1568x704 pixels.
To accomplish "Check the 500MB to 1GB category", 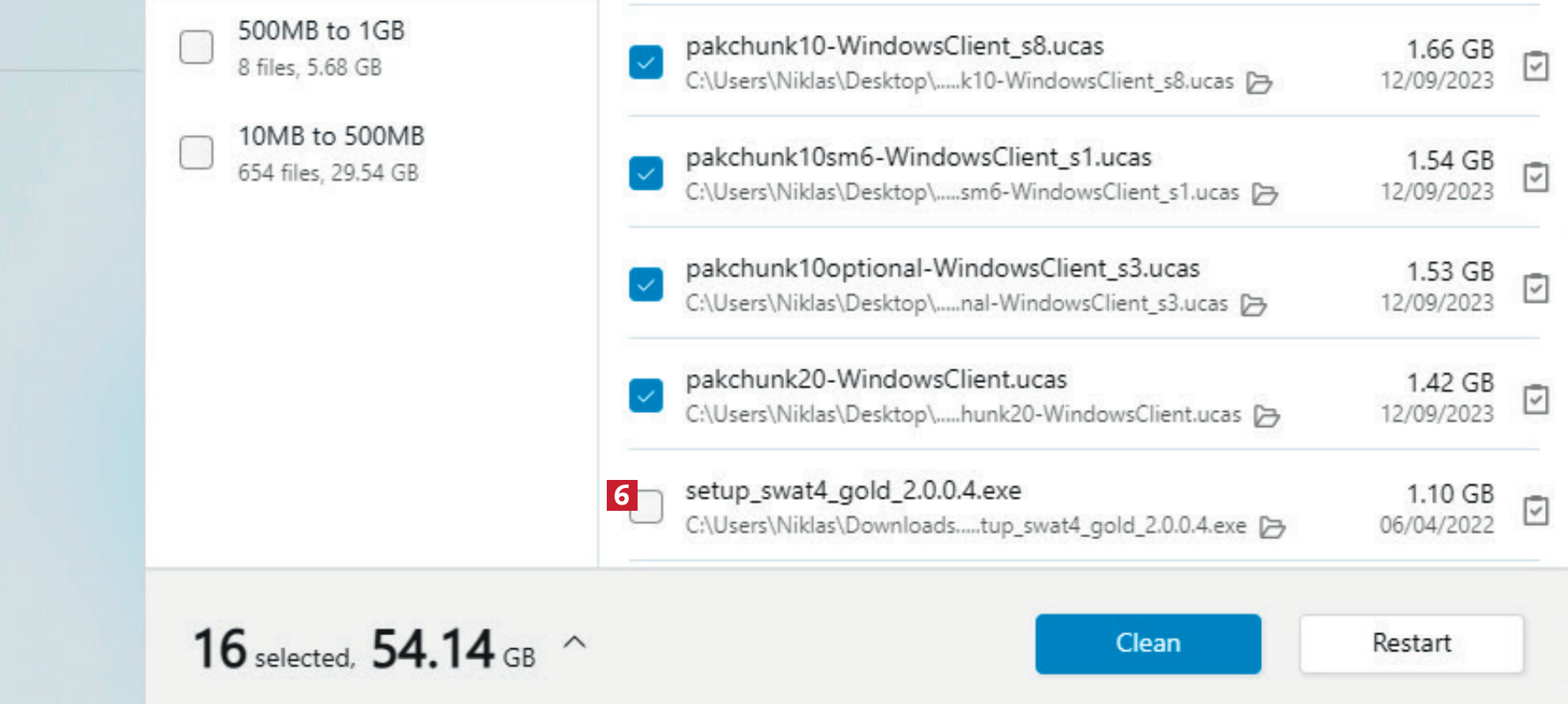I will tap(196, 48).
